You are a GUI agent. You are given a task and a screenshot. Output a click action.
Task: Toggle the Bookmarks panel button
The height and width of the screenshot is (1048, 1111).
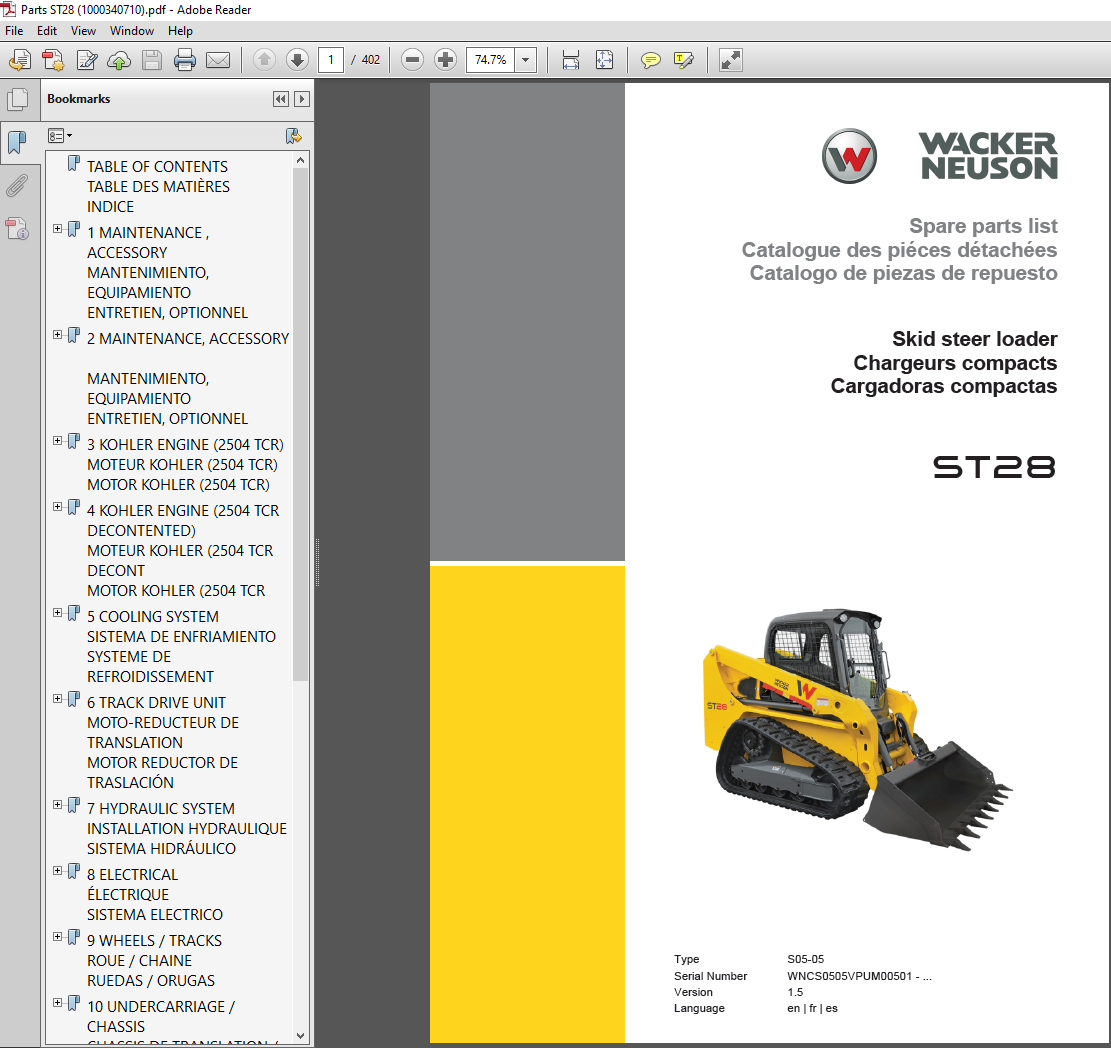tap(17, 142)
